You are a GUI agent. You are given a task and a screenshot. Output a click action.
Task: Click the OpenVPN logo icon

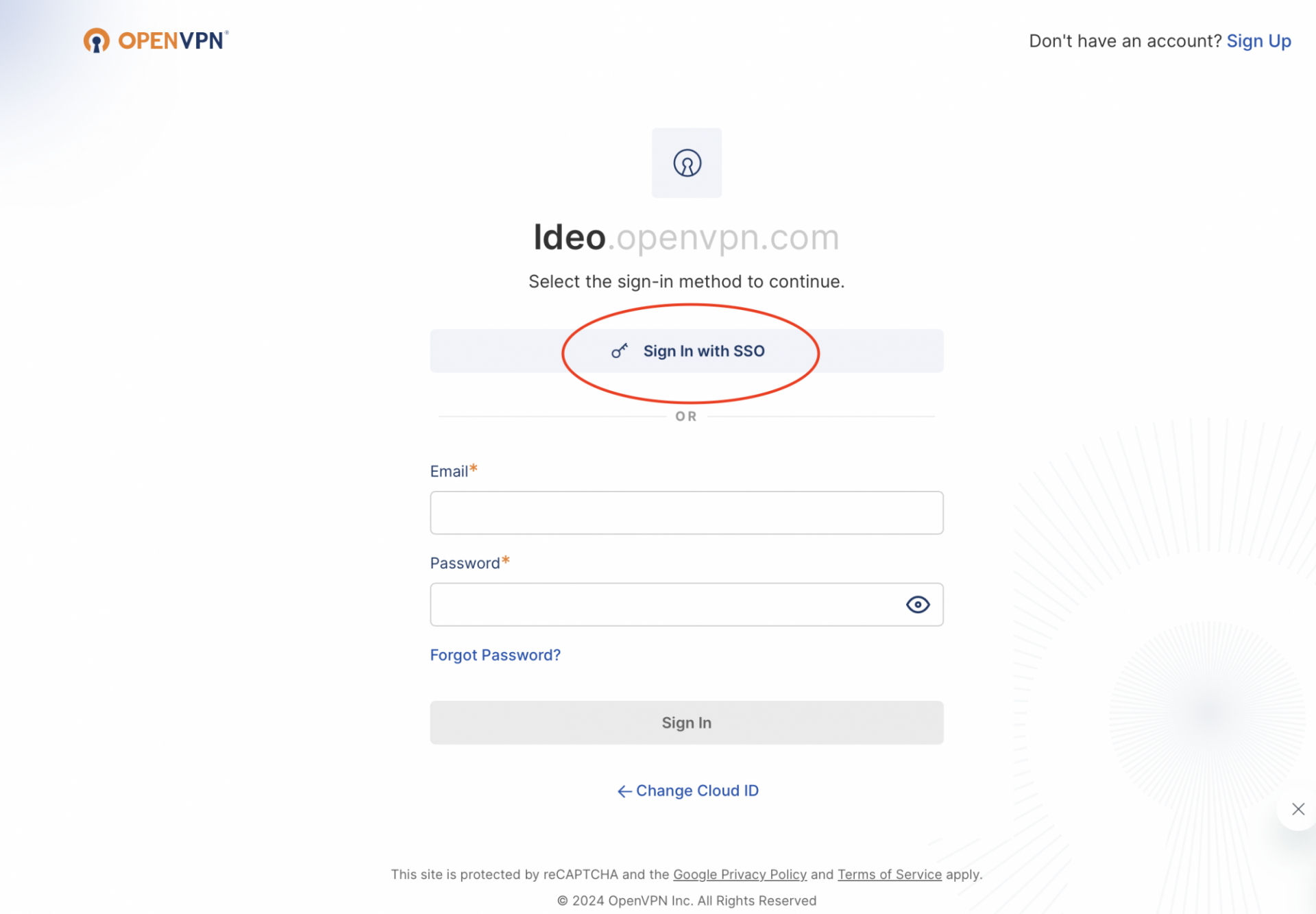pyautogui.click(x=97, y=40)
